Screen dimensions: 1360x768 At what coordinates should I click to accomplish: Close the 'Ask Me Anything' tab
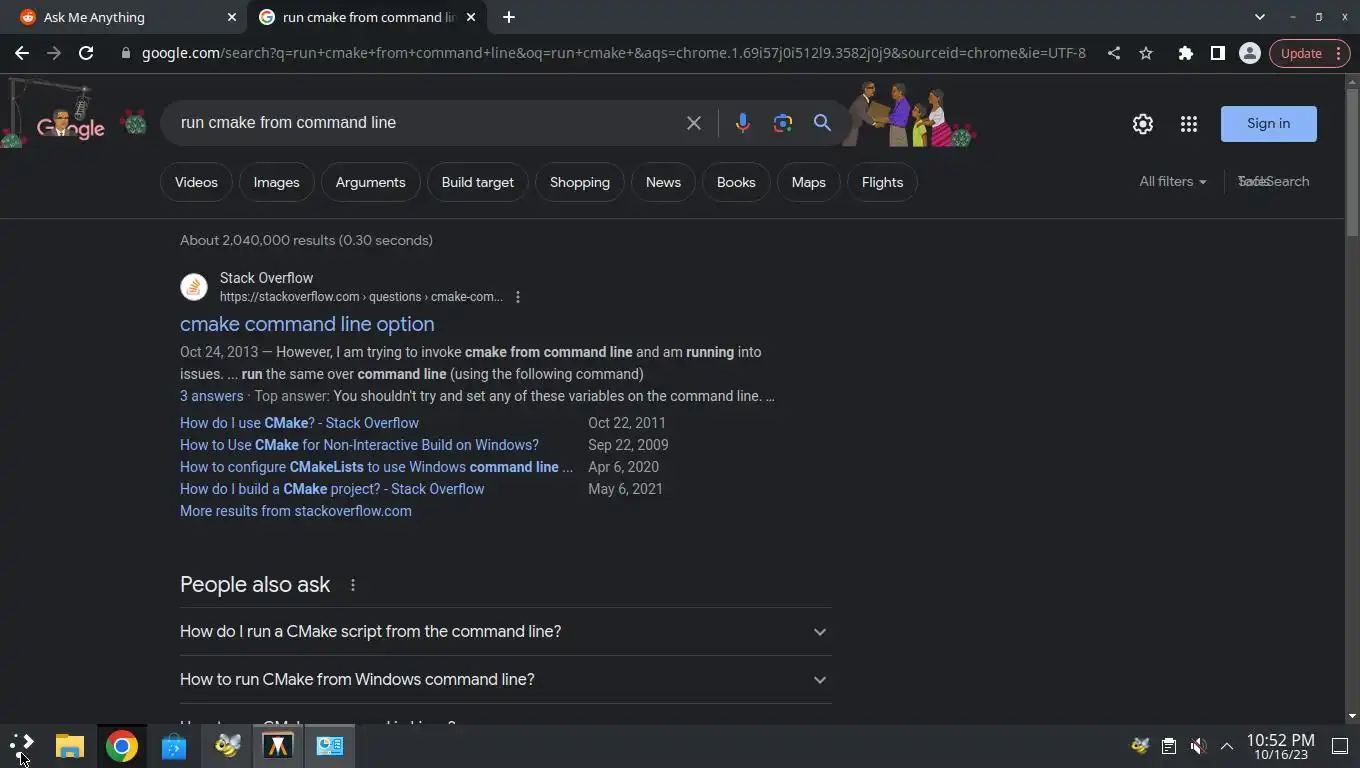pyautogui.click(x=232, y=17)
